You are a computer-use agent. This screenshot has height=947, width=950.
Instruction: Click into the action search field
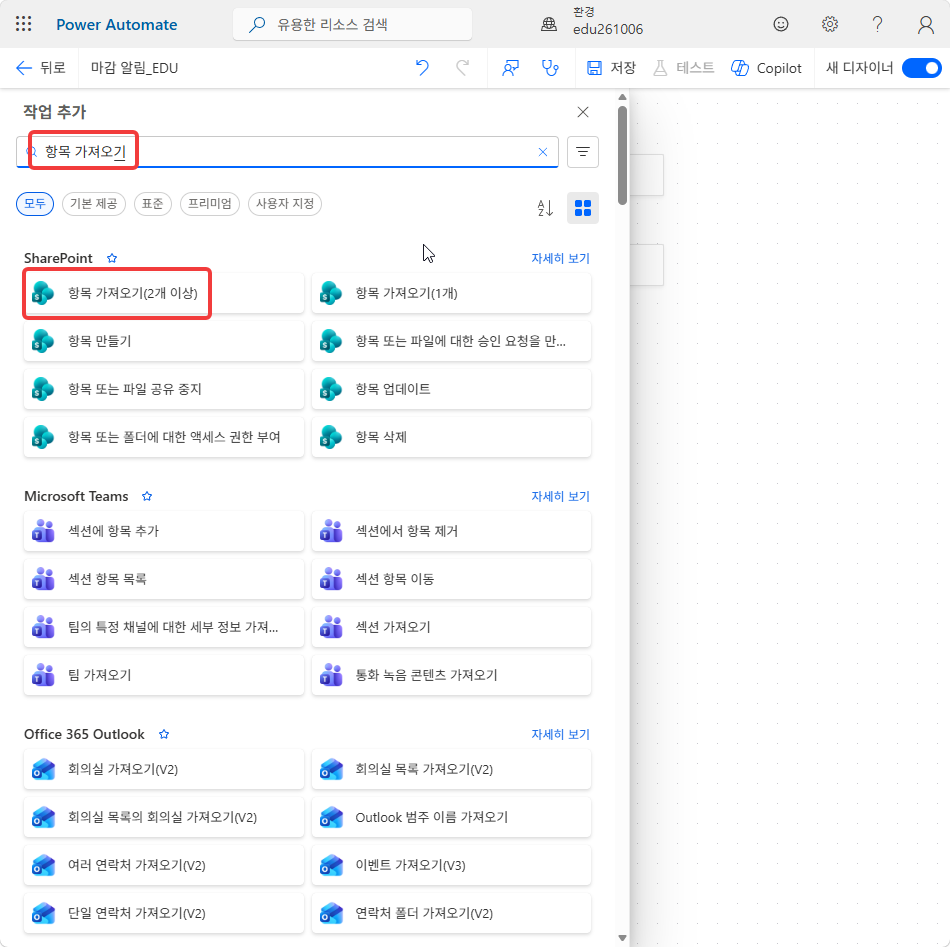287,151
